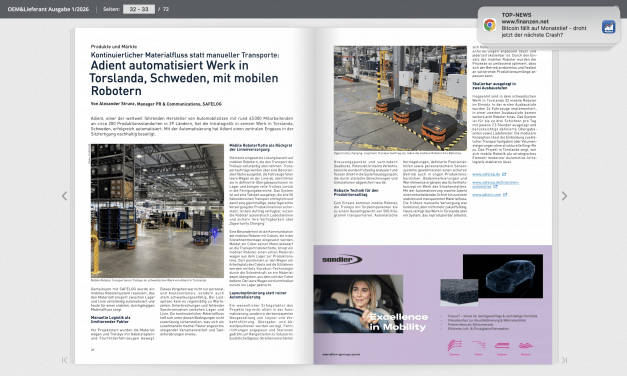Open the www.safelog.de link
The height and width of the screenshot is (376, 627).
click(x=486, y=174)
